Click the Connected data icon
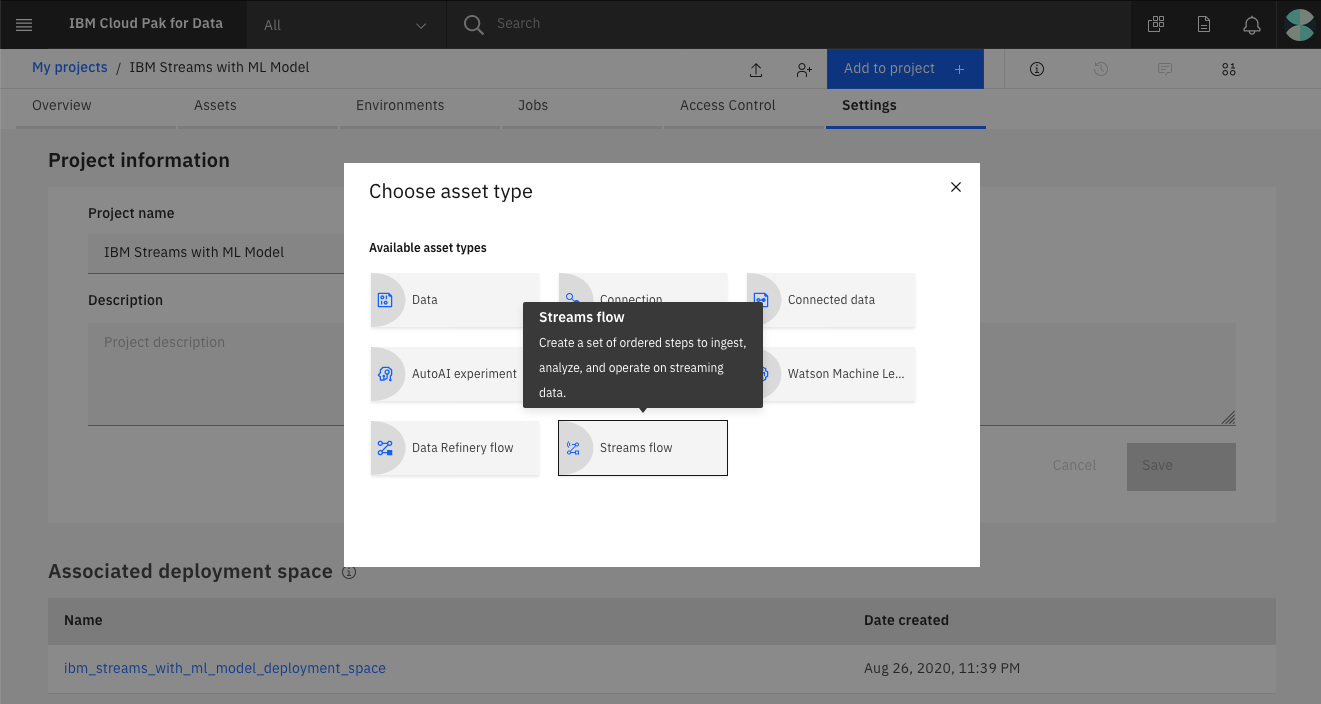Image resolution: width=1321 pixels, height=704 pixels. coord(761,300)
